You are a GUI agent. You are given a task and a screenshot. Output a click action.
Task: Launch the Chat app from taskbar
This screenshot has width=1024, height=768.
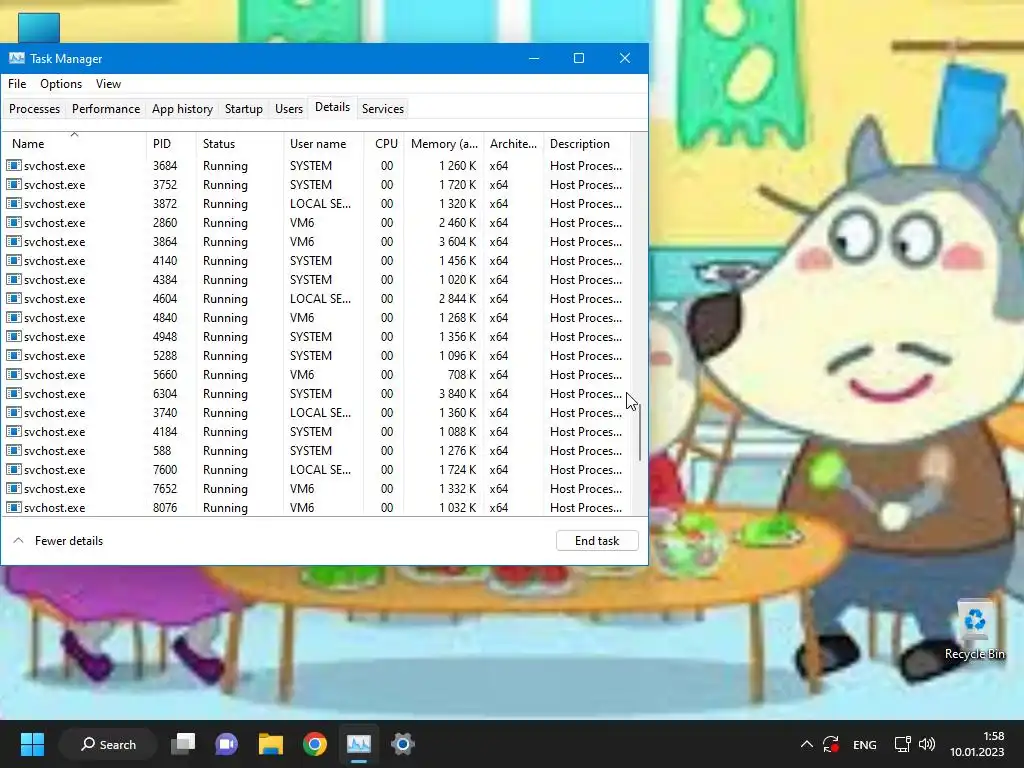pyautogui.click(x=227, y=744)
